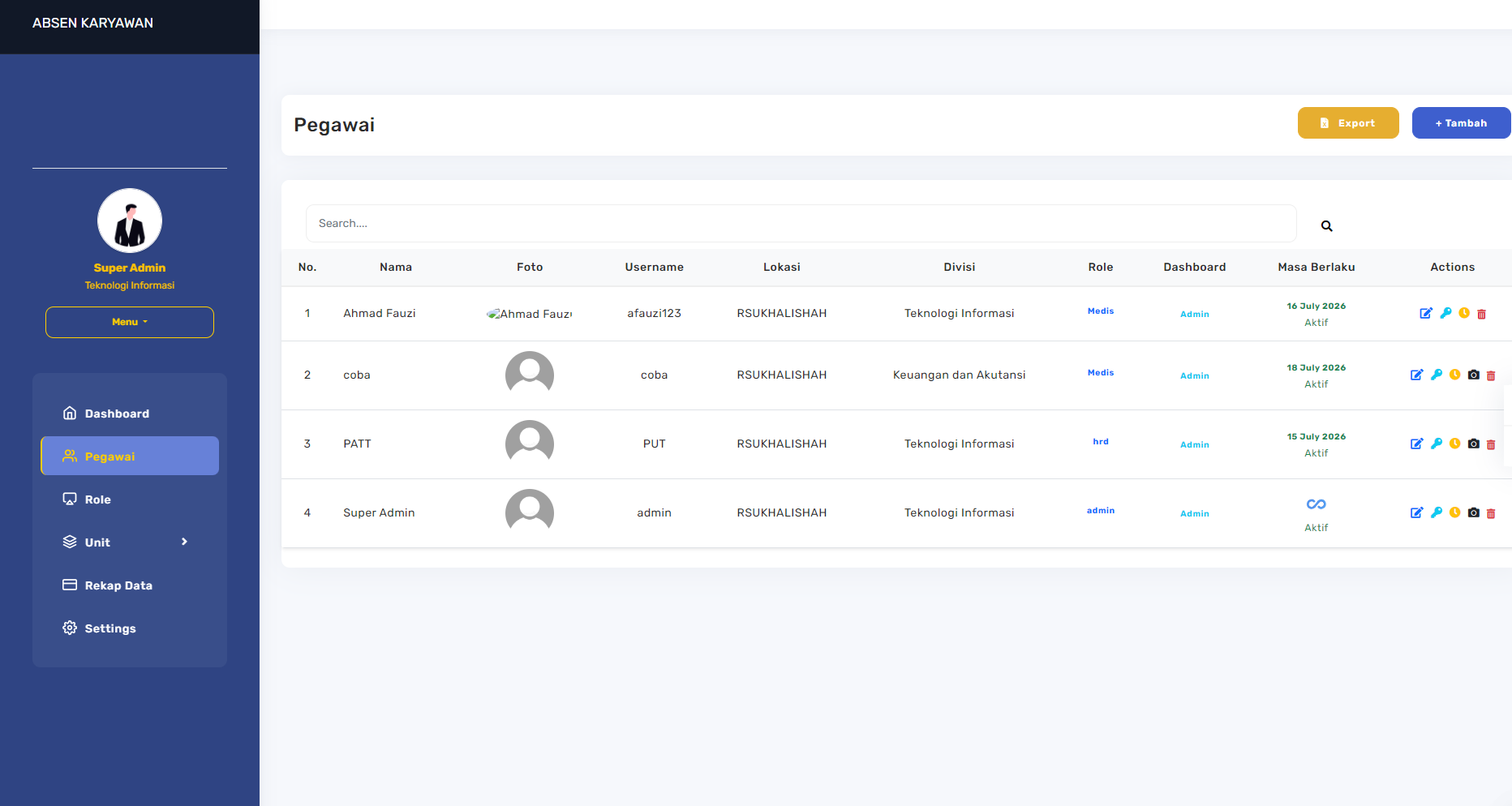This screenshot has height=806, width=1512.
Task: Click the yellow Export button
Action: pos(1347,123)
